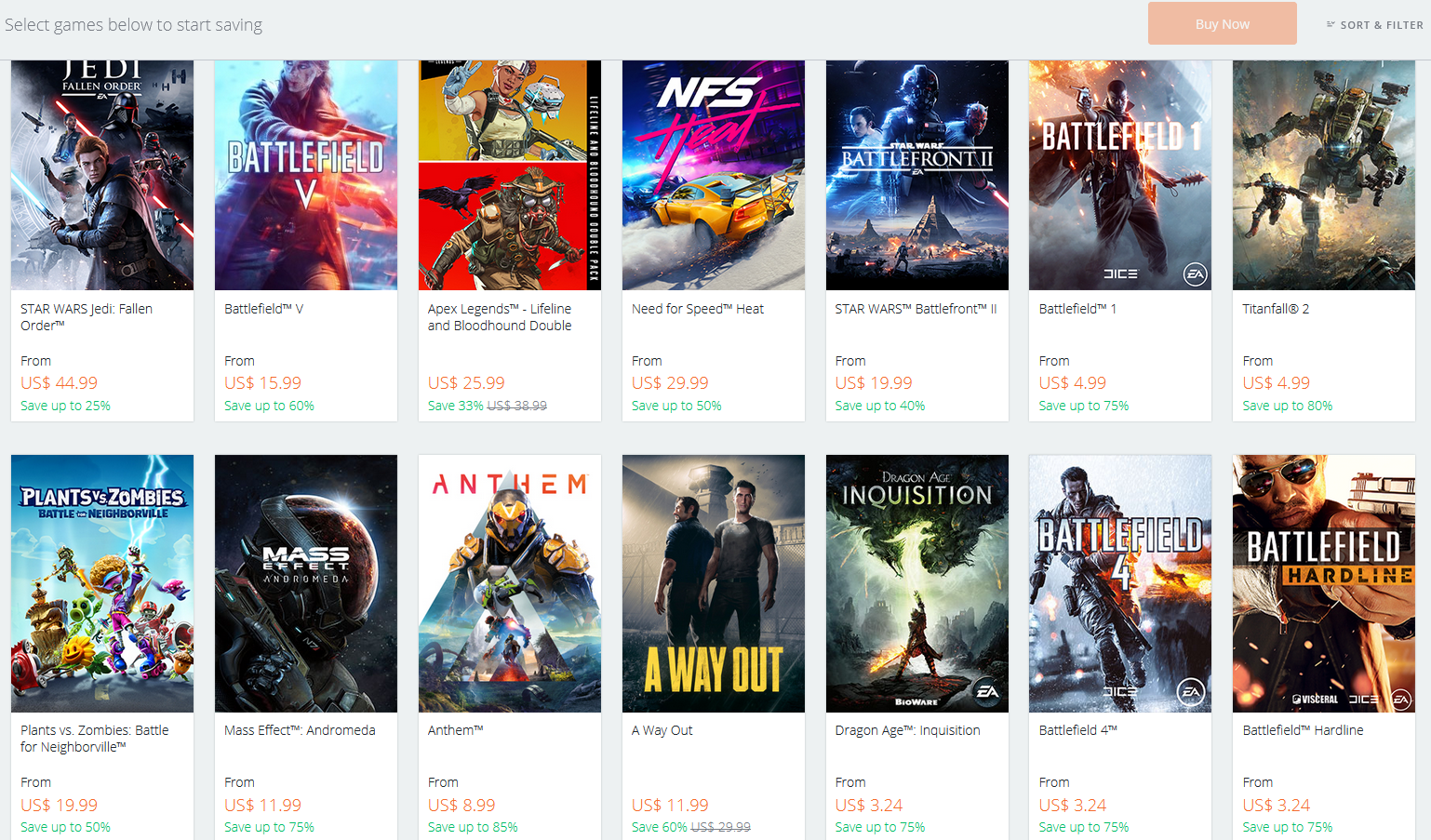Viewport: 1431px width, 840px height.
Task: Select the Battlefield 1 cover art
Action: [1120, 175]
